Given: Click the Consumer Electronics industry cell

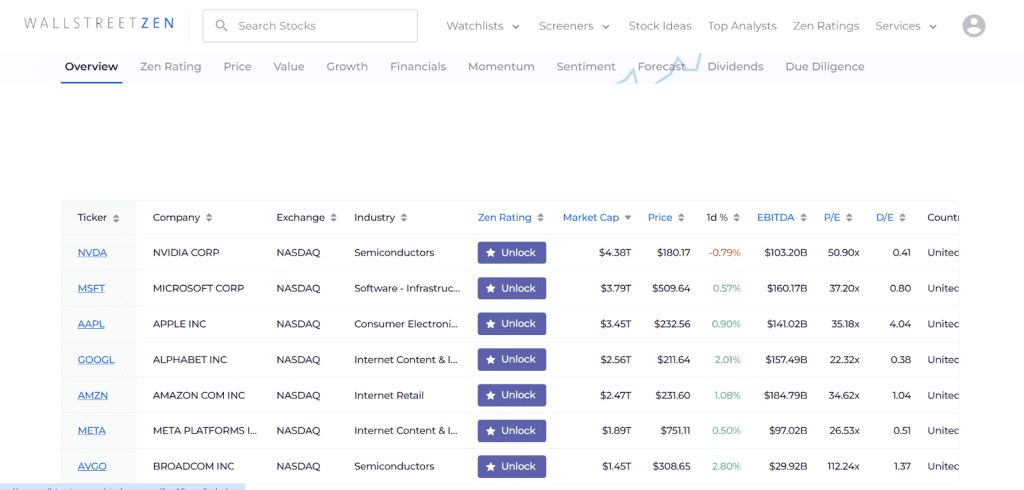Looking at the screenshot, I should pyautogui.click(x=406, y=324).
